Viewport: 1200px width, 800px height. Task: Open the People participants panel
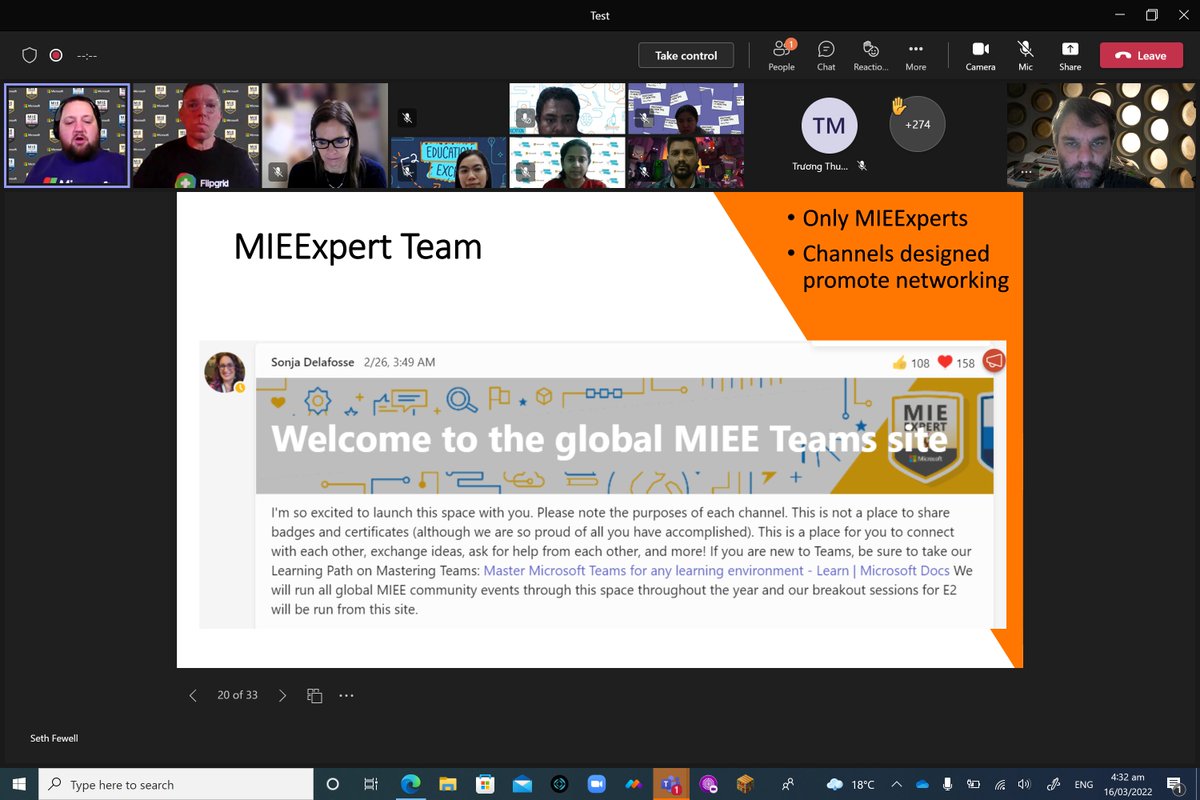pos(782,55)
